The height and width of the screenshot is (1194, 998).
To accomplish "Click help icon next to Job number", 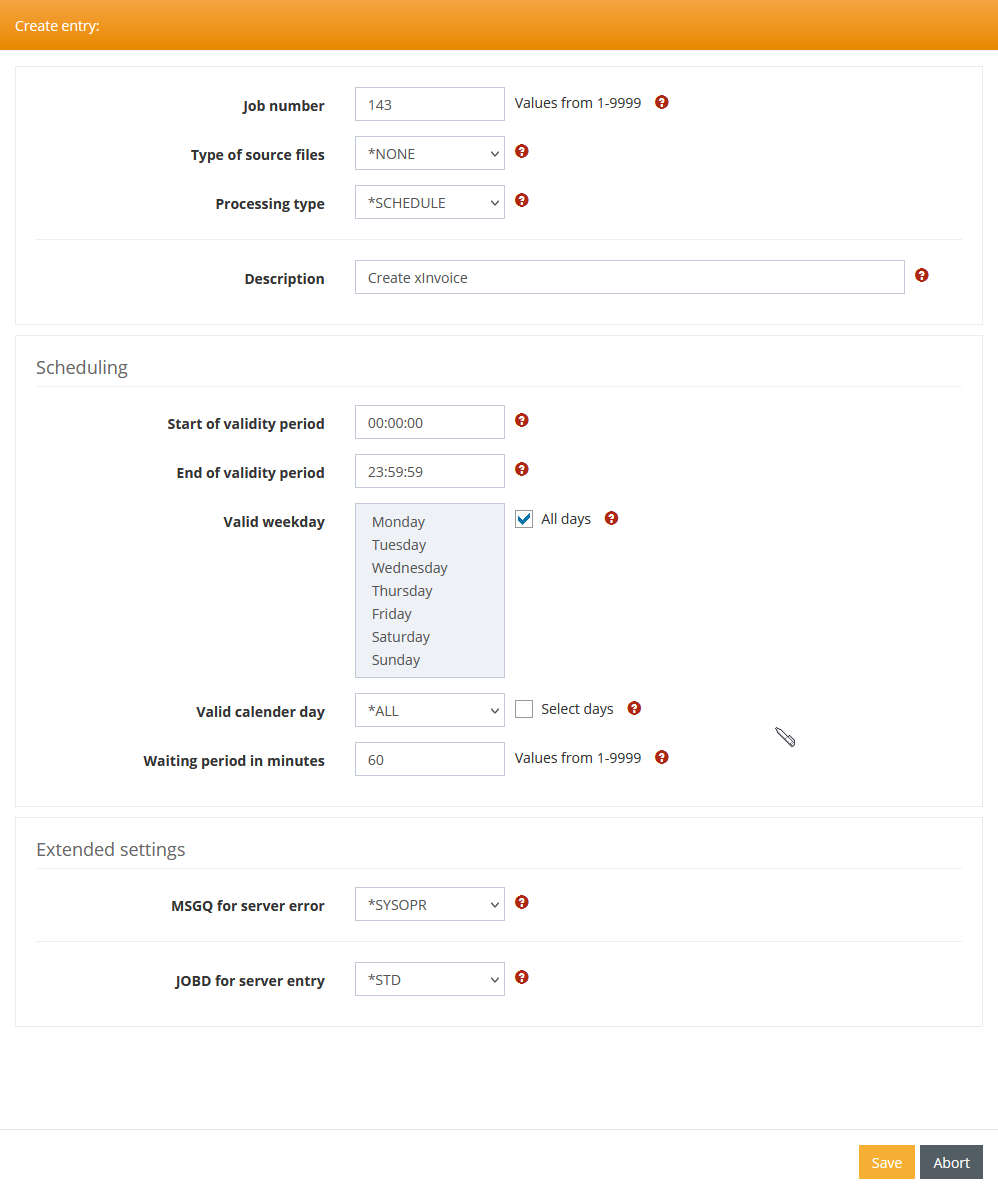I will pos(662,102).
